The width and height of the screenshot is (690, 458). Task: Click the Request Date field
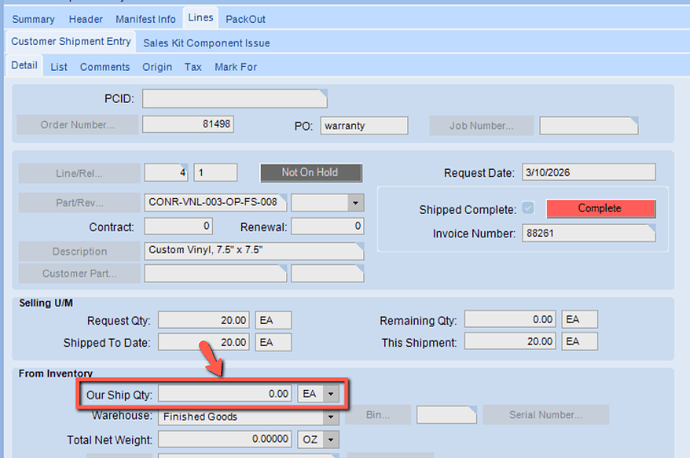[x=589, y=172]
